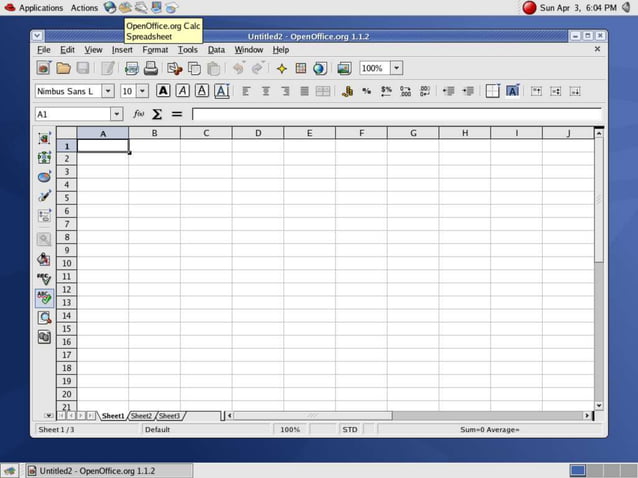Open a file with the folder icon

point(63,68)
